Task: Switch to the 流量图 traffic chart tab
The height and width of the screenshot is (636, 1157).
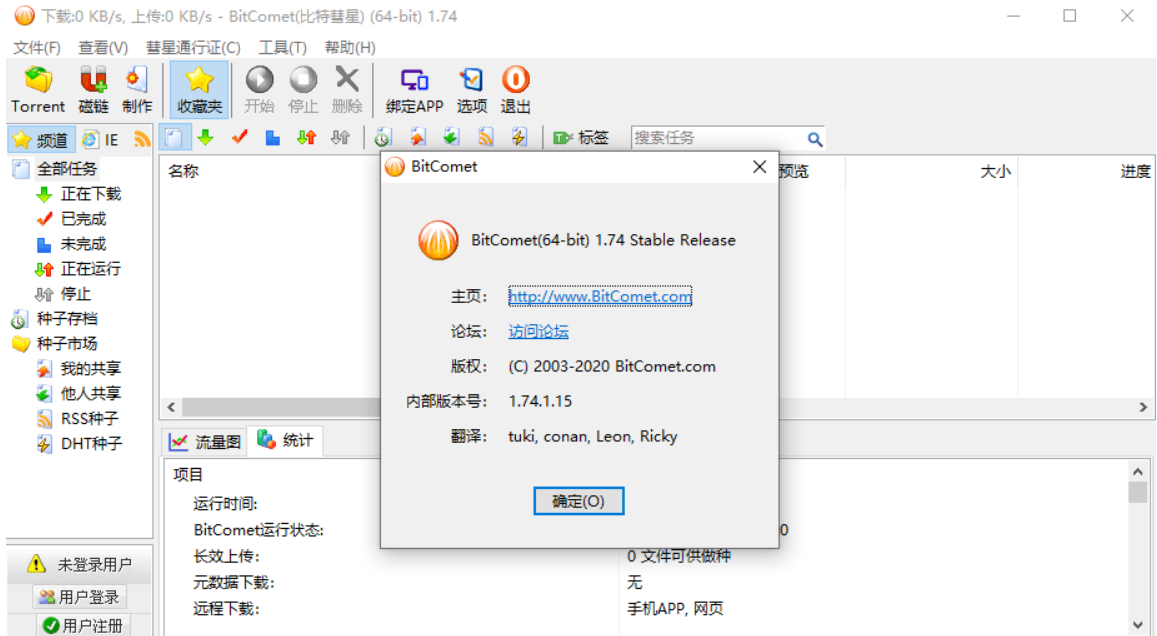Action: click(204, 442)
